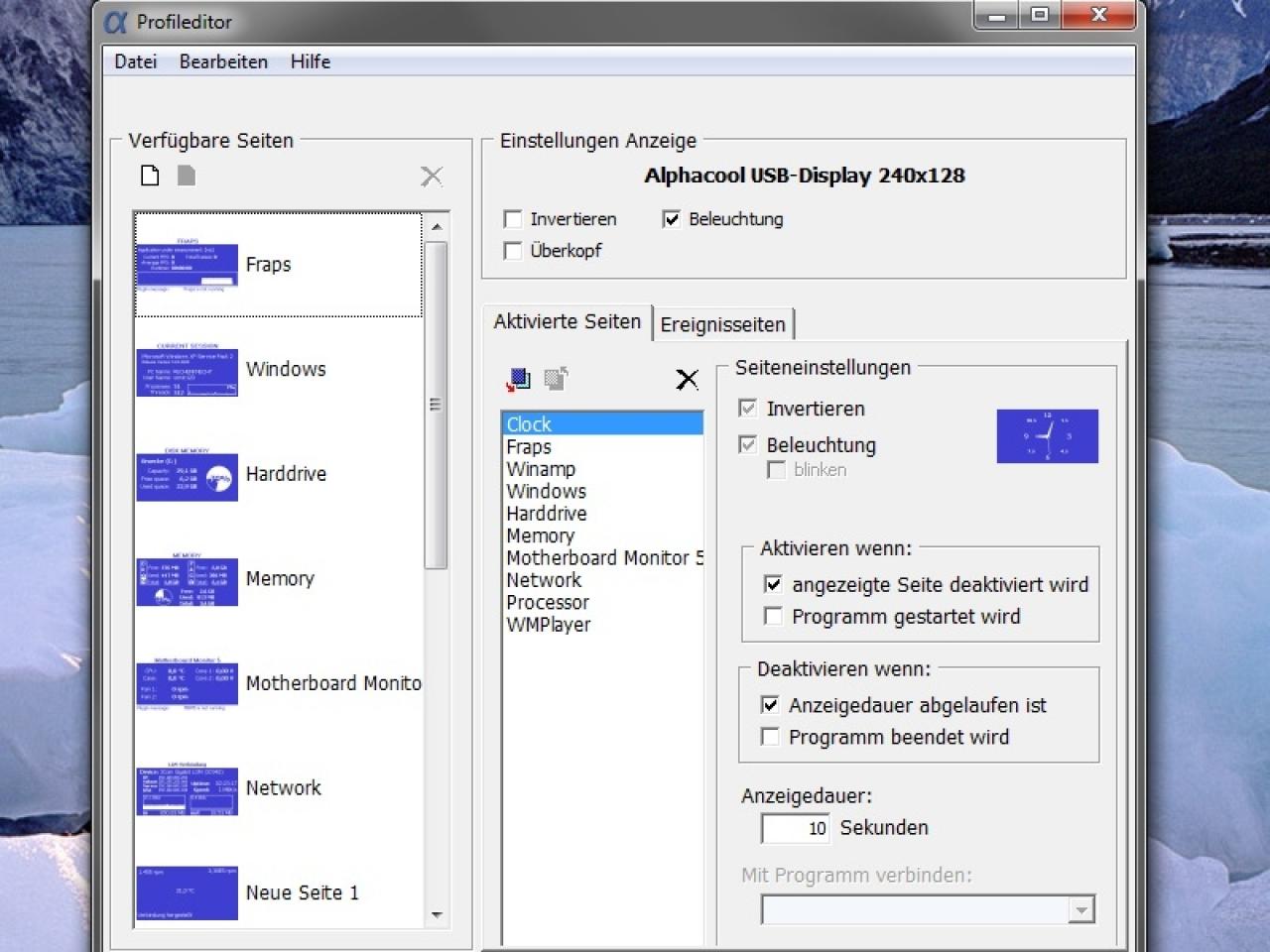Select Windows in activated pages list
1270x952 pixels.
(602, 491)
